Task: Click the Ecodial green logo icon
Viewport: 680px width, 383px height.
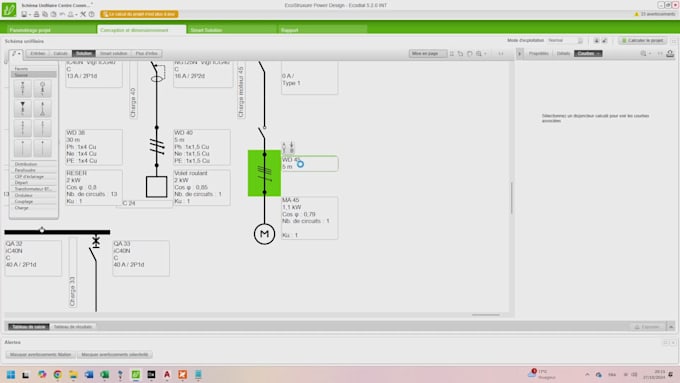Action: point(9,10)
